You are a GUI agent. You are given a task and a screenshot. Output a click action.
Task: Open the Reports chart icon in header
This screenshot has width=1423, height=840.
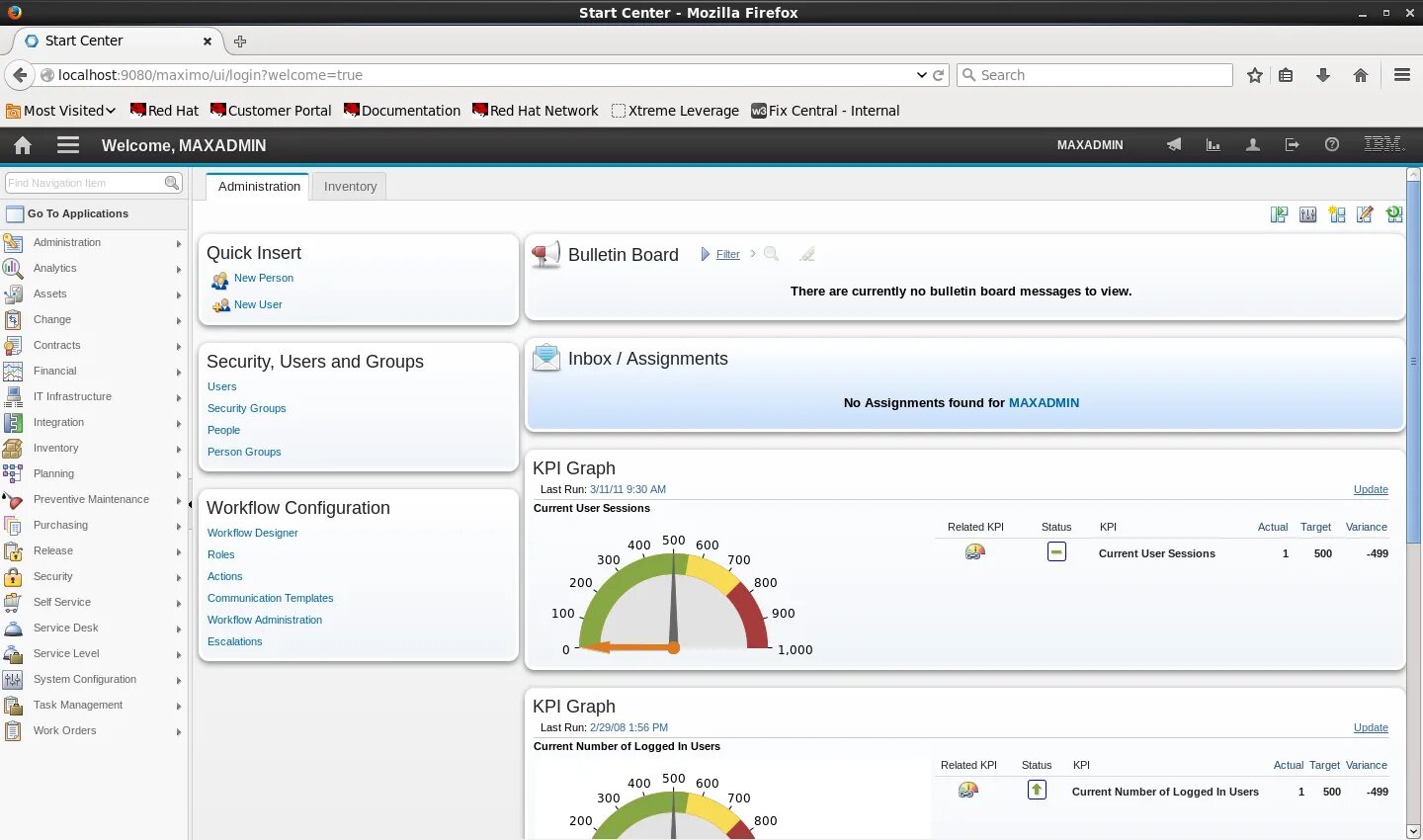(x=1213, y=144)
